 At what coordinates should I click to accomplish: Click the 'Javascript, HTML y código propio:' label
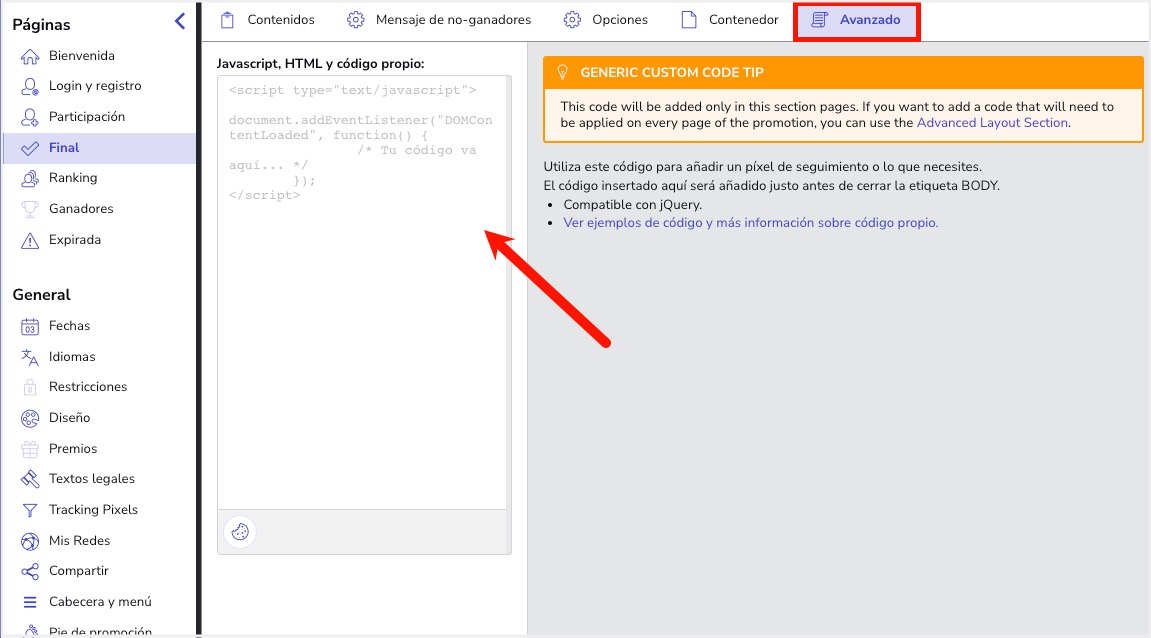tap(320, 64)
